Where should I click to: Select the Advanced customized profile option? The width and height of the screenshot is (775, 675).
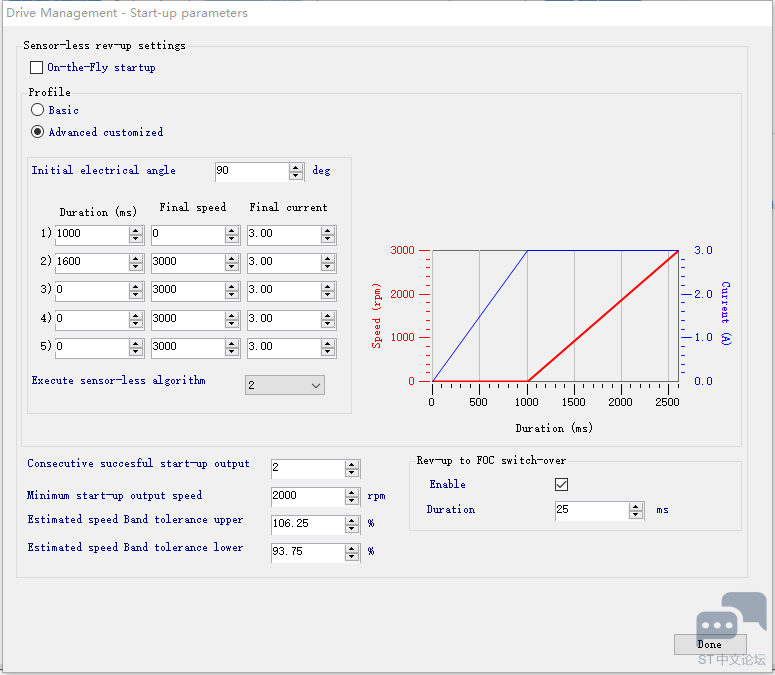coord(38,132)
